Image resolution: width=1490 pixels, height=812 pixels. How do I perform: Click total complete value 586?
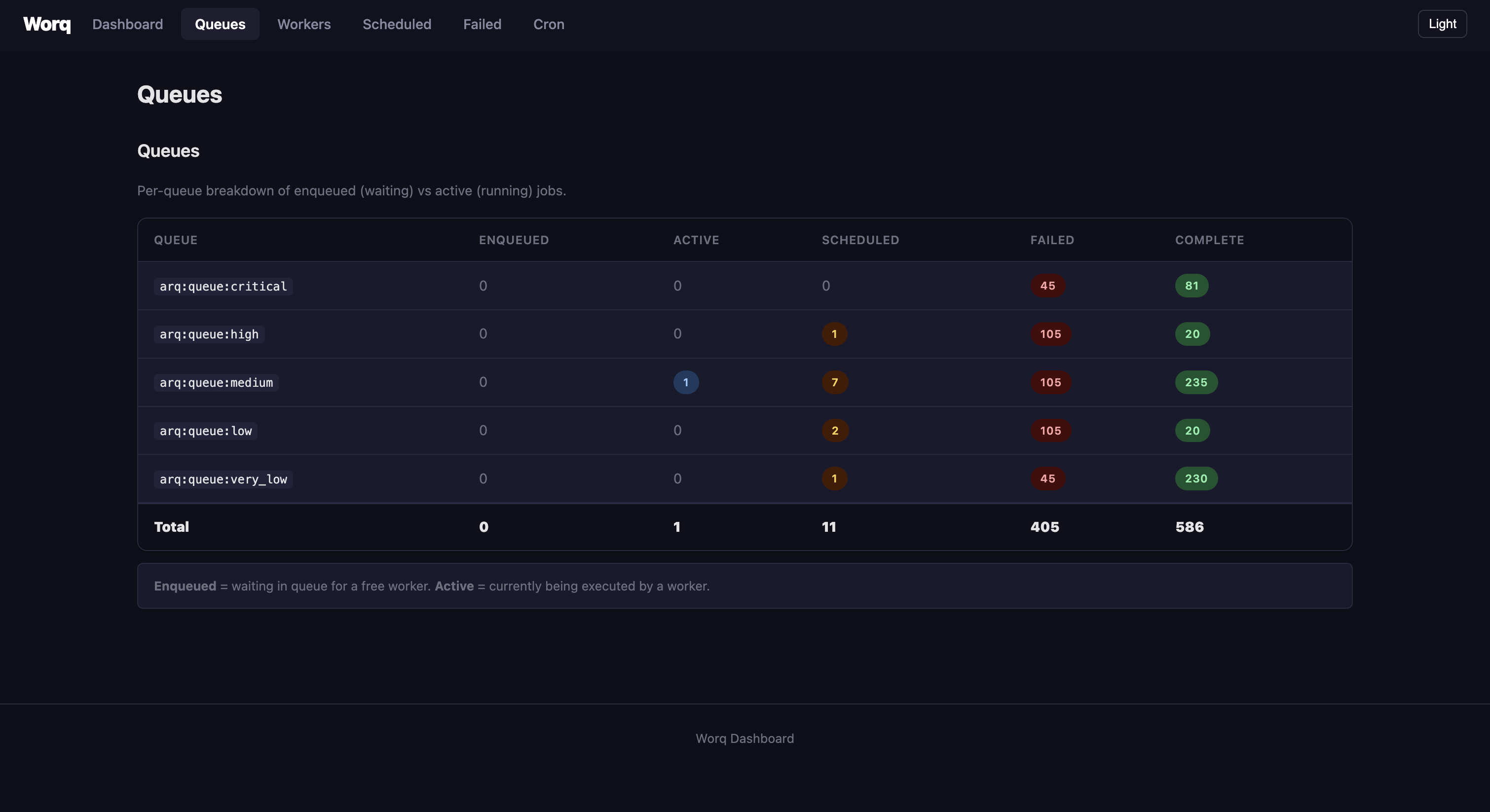point(1189,527)
